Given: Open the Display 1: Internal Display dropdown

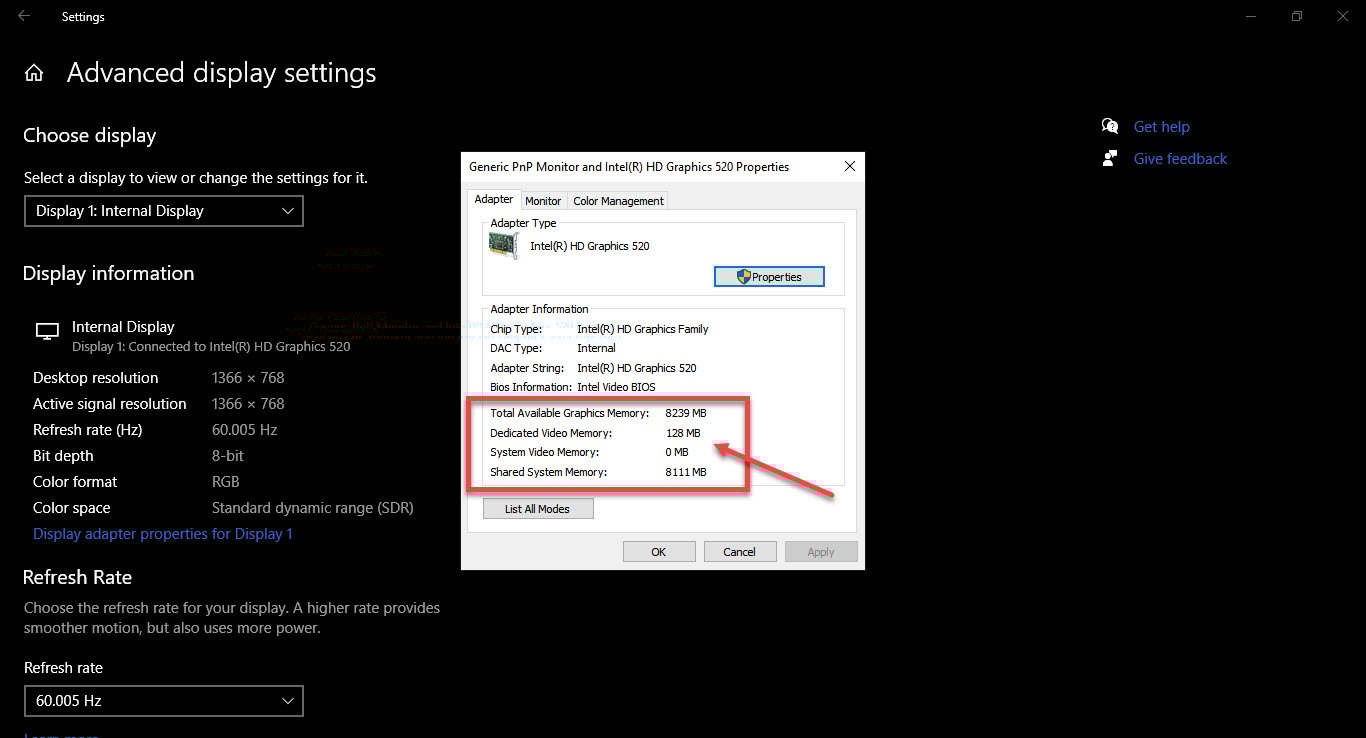Looking at the screenshot, I should [x=163, y=211].
